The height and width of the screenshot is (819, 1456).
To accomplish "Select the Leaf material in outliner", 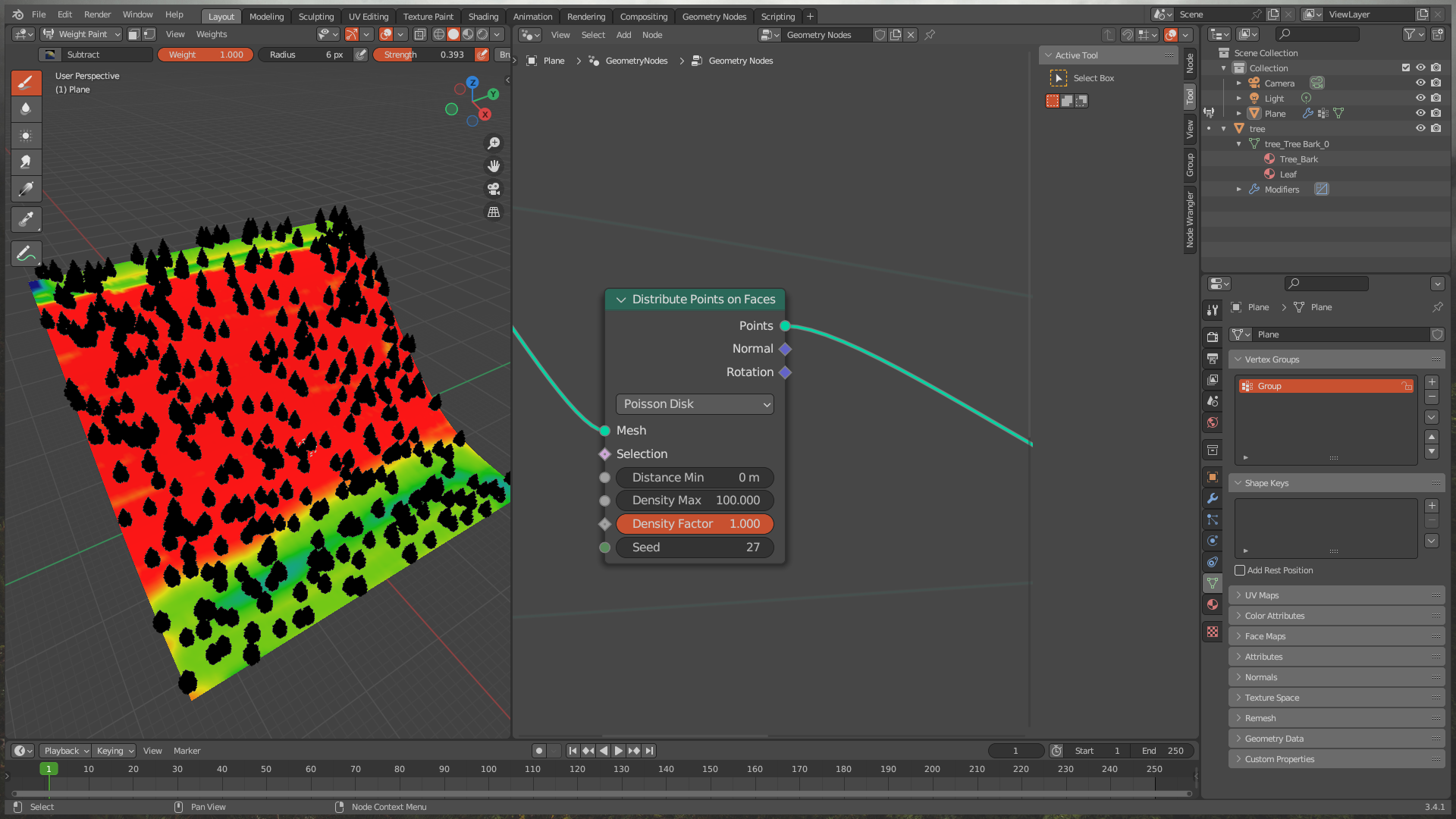I will coord(1288,174).
